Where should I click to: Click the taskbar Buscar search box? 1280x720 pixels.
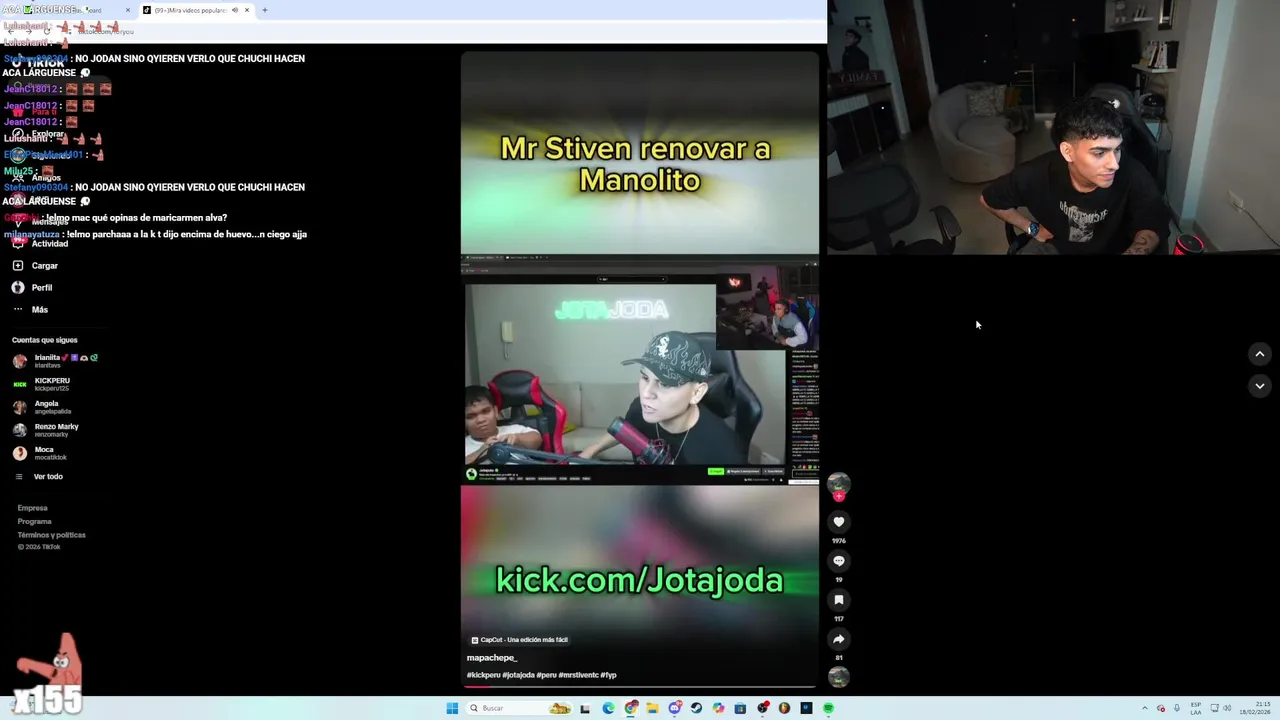tap(519, 708)
